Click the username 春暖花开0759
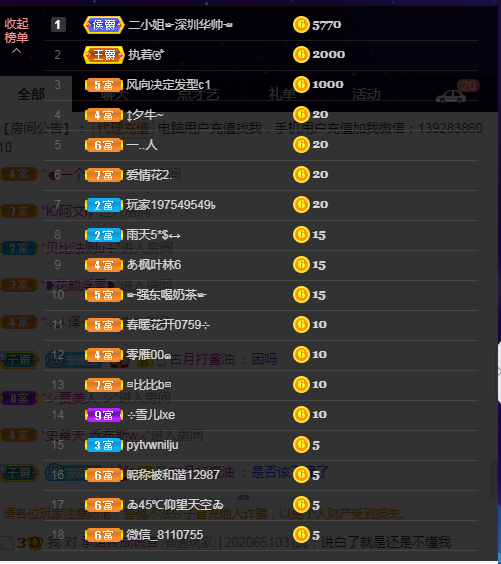This screenshot has width=501, height=564. [x=168, y=325]
